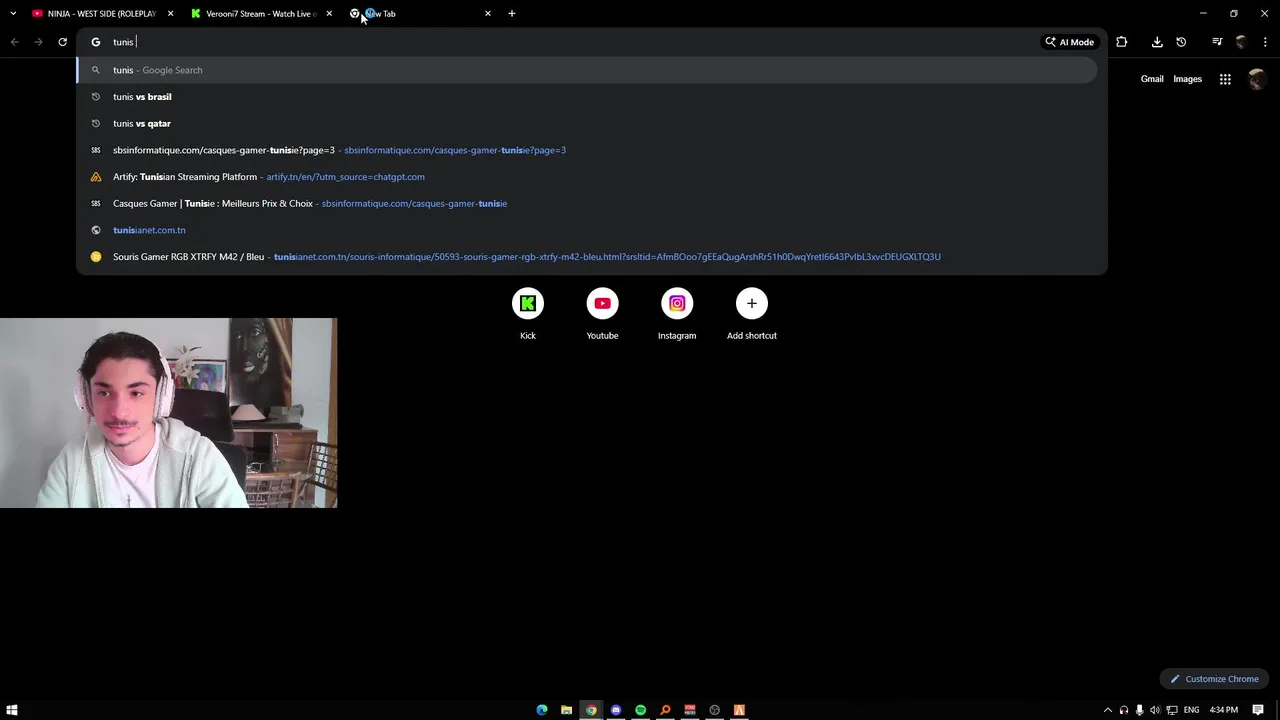Click the ENG language indicator

pos(1191,710)
